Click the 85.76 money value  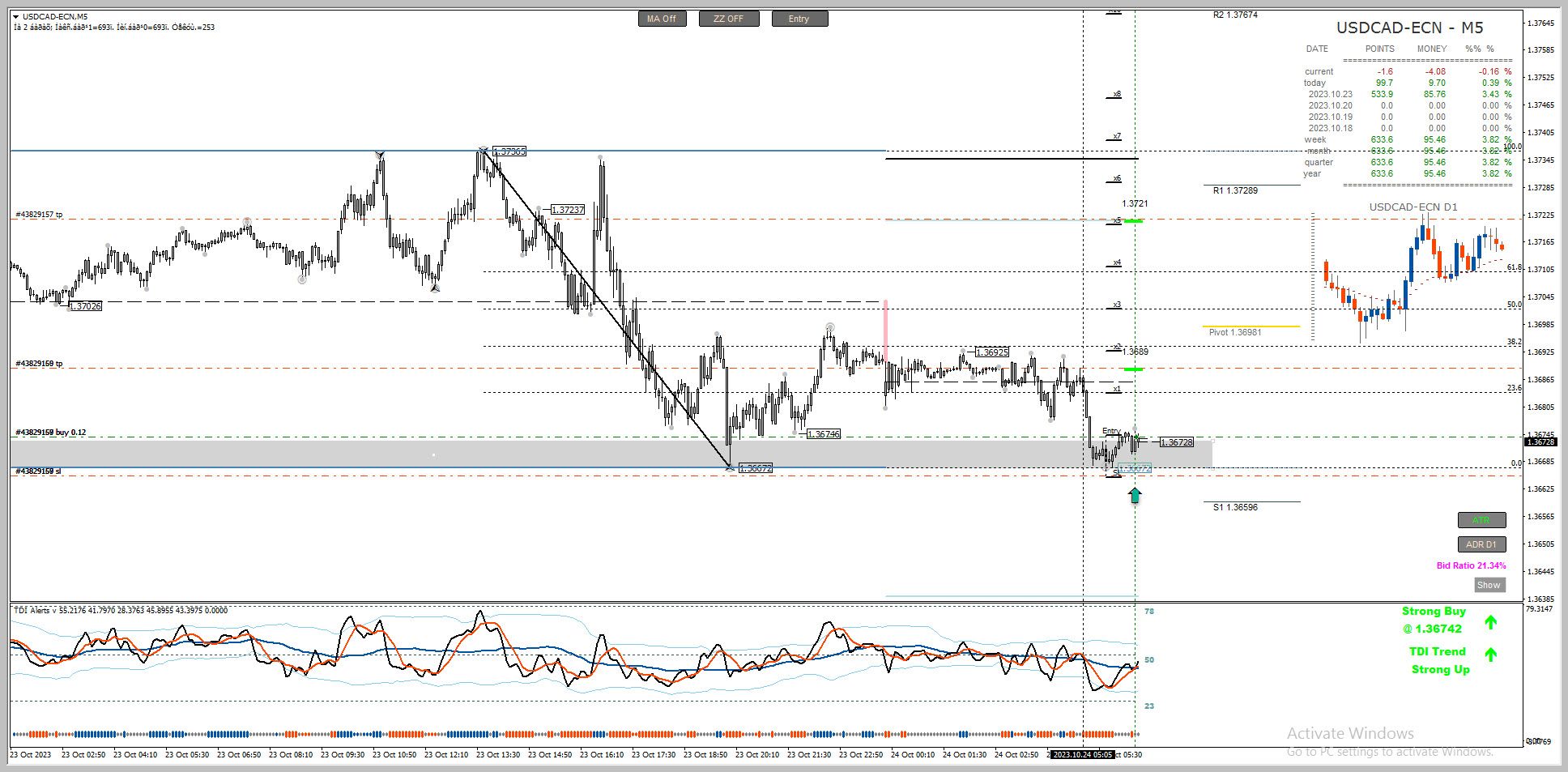(x=1434, y=94)
